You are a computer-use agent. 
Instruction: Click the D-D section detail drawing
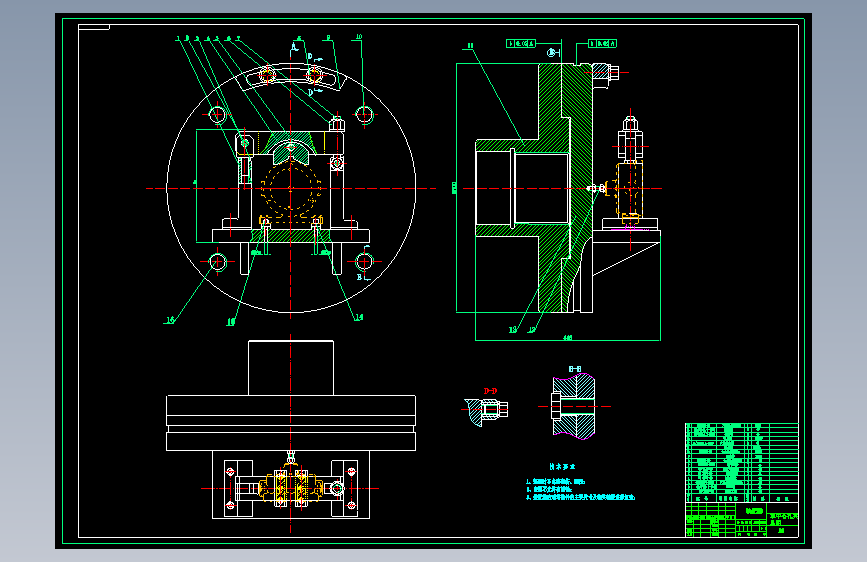[486, 412]
